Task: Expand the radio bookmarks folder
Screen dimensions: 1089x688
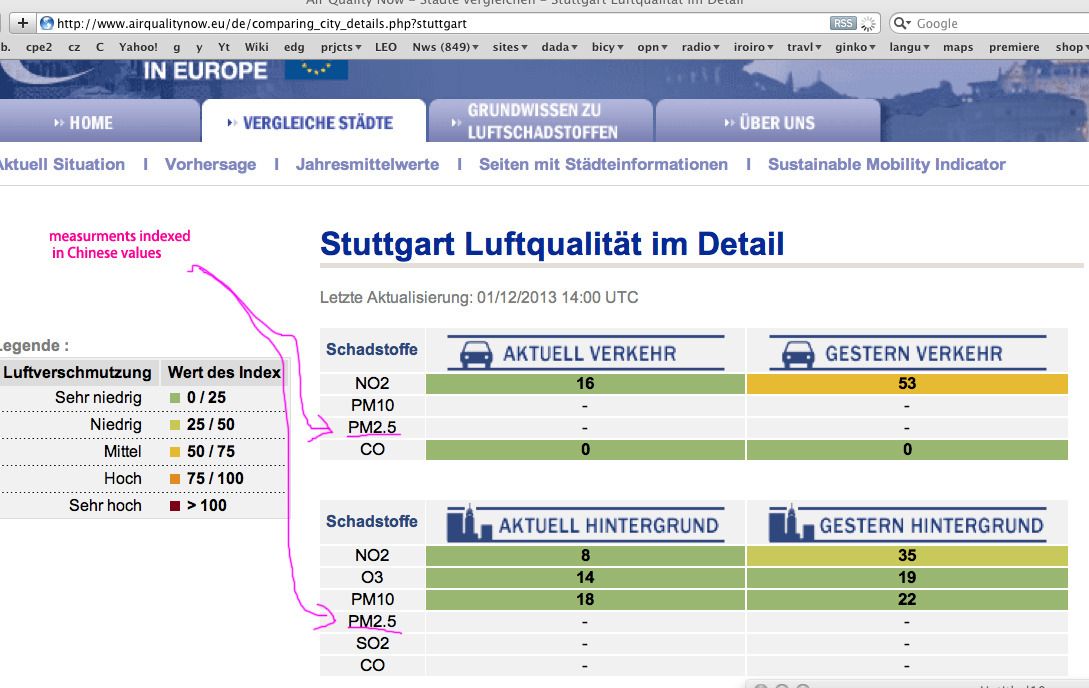Action: point(701,47)
